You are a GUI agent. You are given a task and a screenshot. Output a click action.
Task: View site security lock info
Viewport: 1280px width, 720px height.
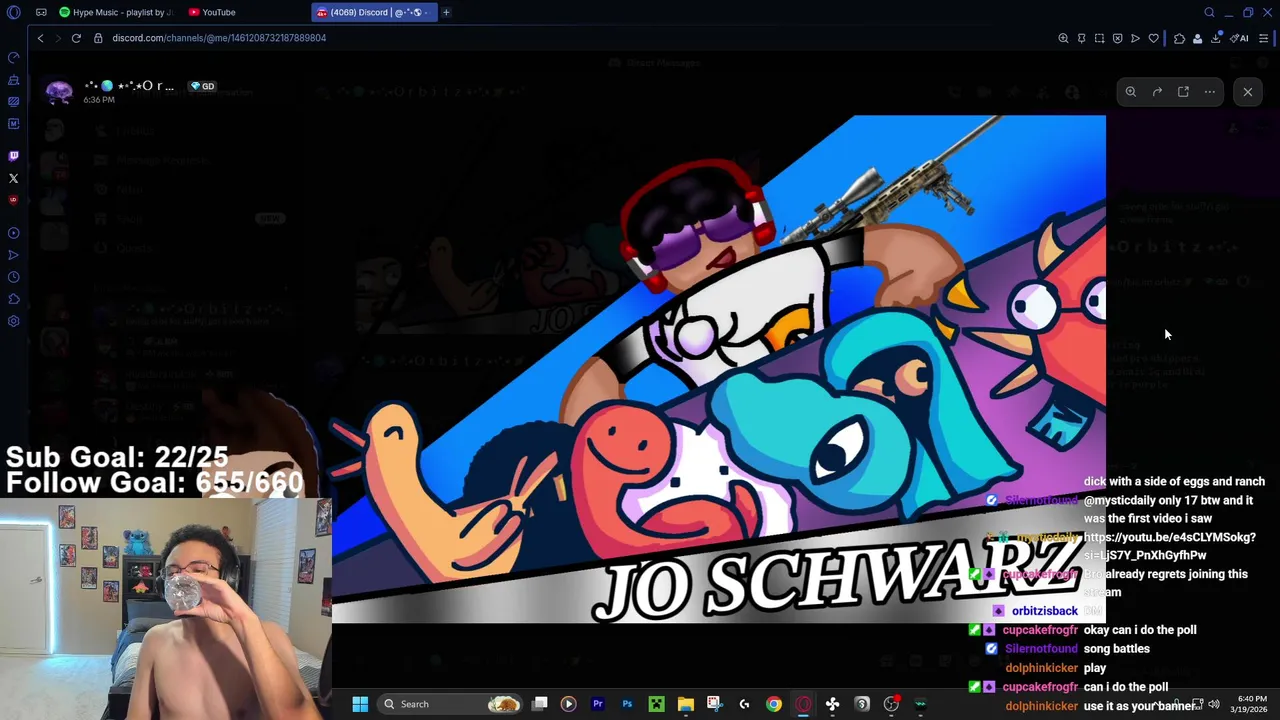[x=98, y=38]
